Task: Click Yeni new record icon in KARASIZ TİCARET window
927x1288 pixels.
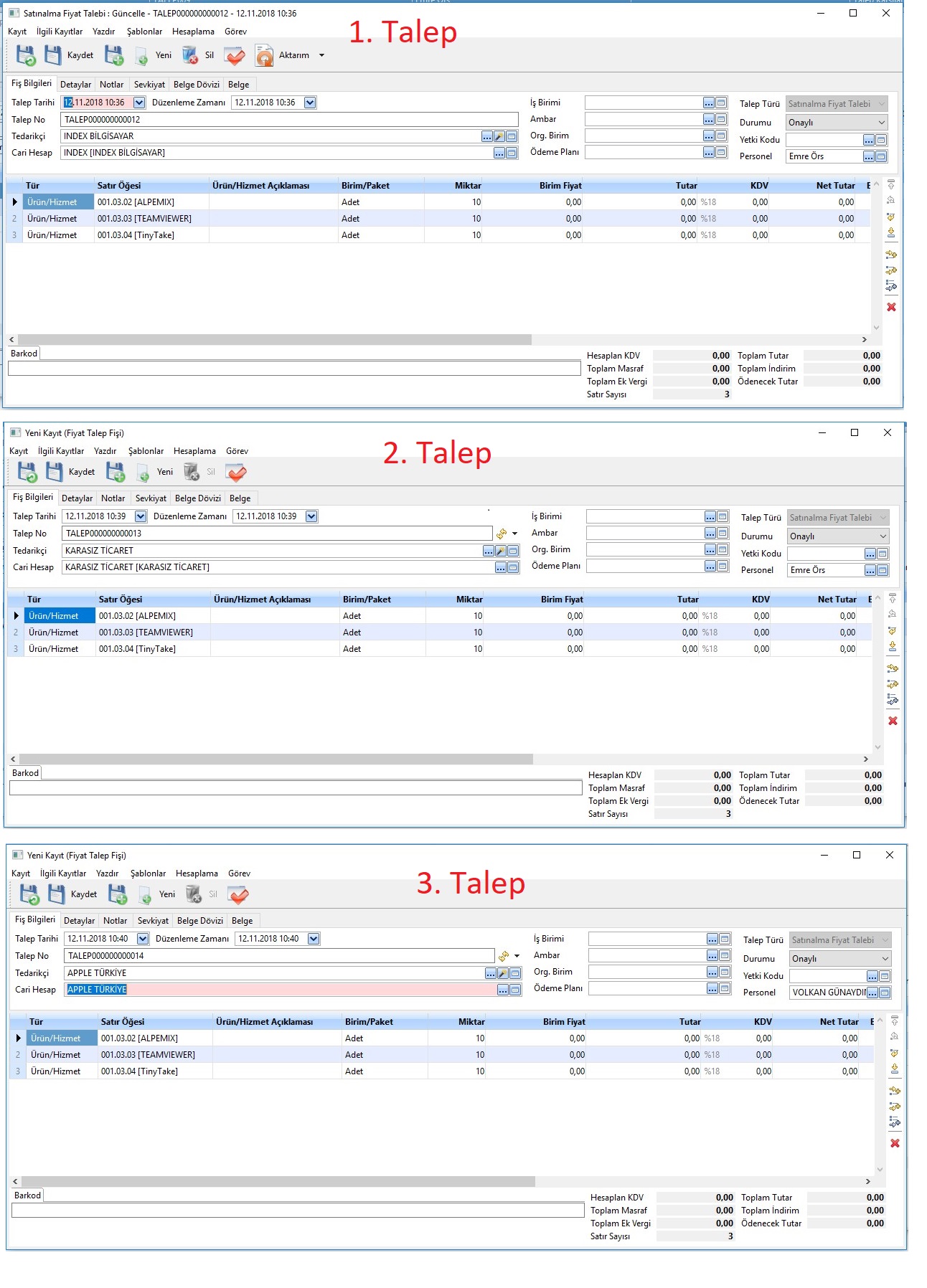Action: point(143,472)
